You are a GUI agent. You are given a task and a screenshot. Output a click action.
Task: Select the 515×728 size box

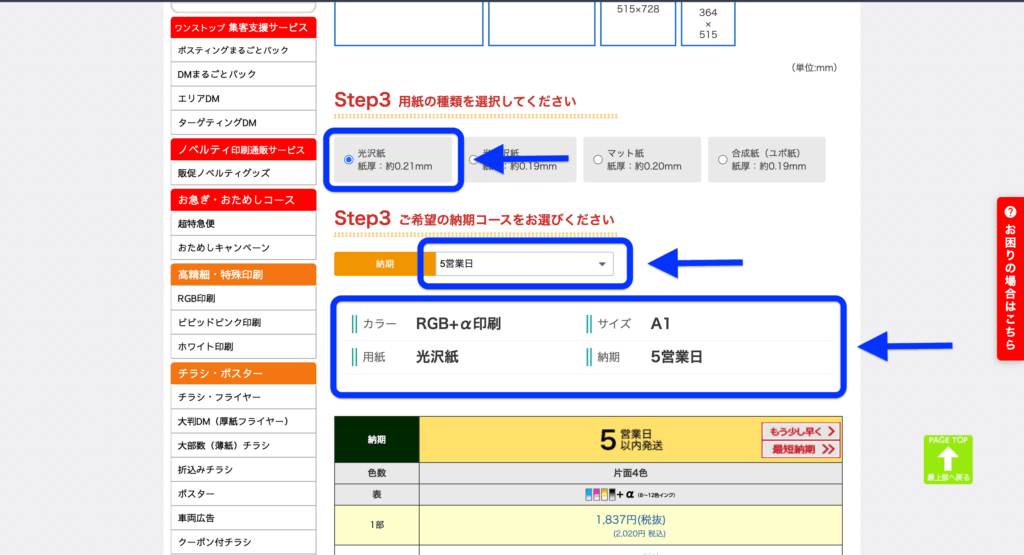pyautogui.click(x=638, y=23)
